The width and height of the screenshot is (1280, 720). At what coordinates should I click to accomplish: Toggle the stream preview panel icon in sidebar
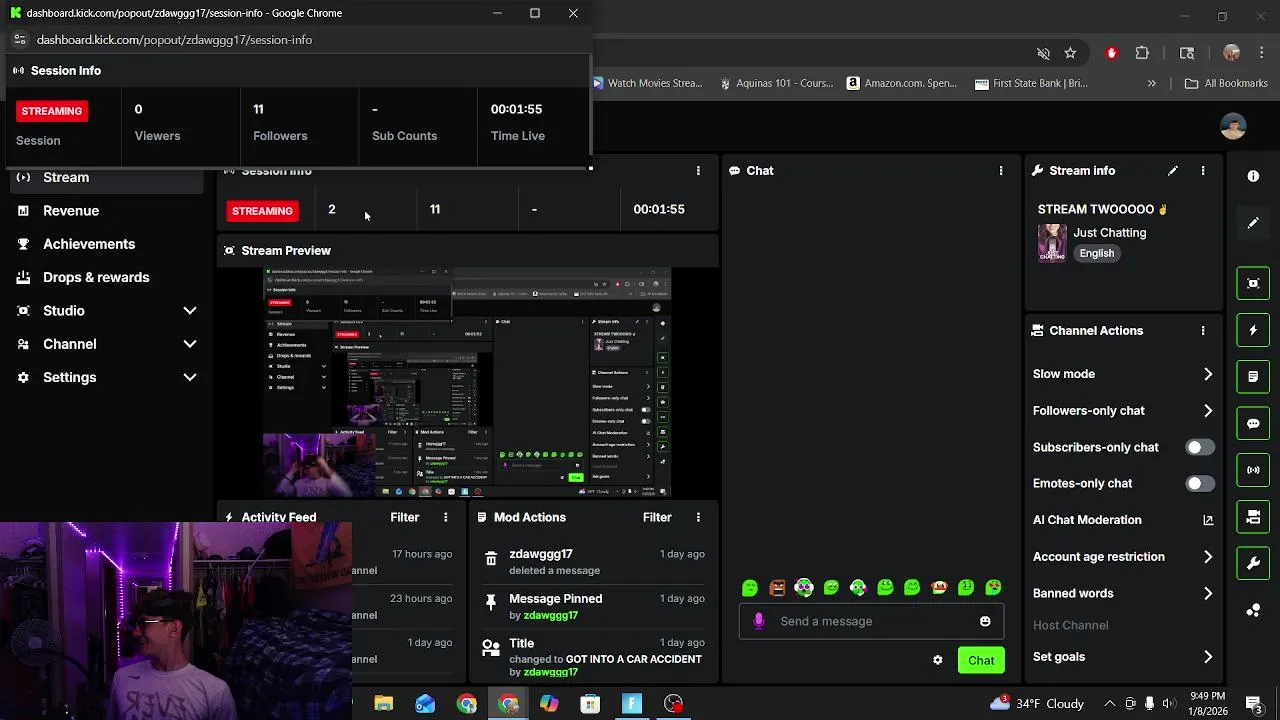pyautogui.click(x=1253, y=283)
